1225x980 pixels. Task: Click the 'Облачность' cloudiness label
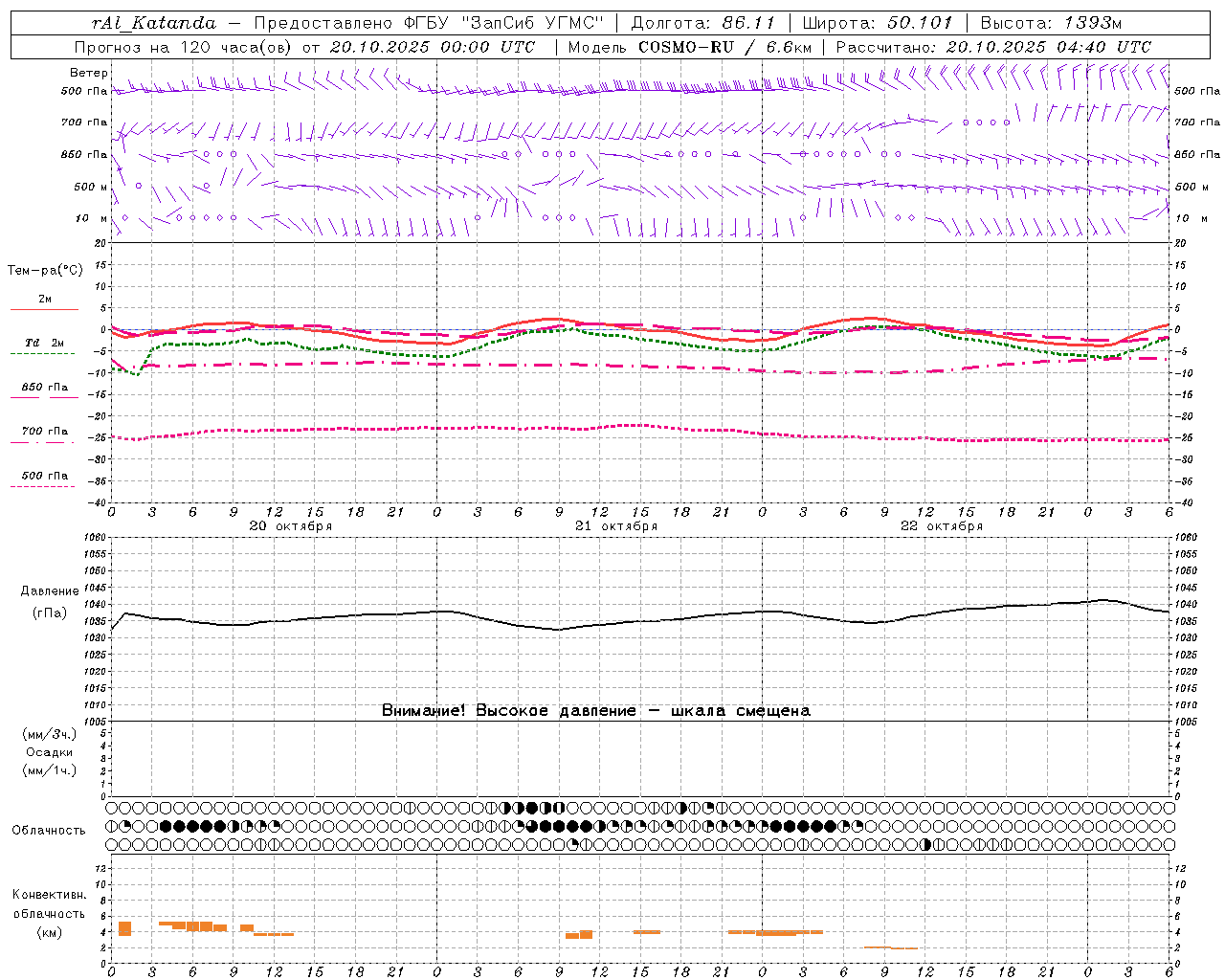pyautogui.click(x=49, y=831)
